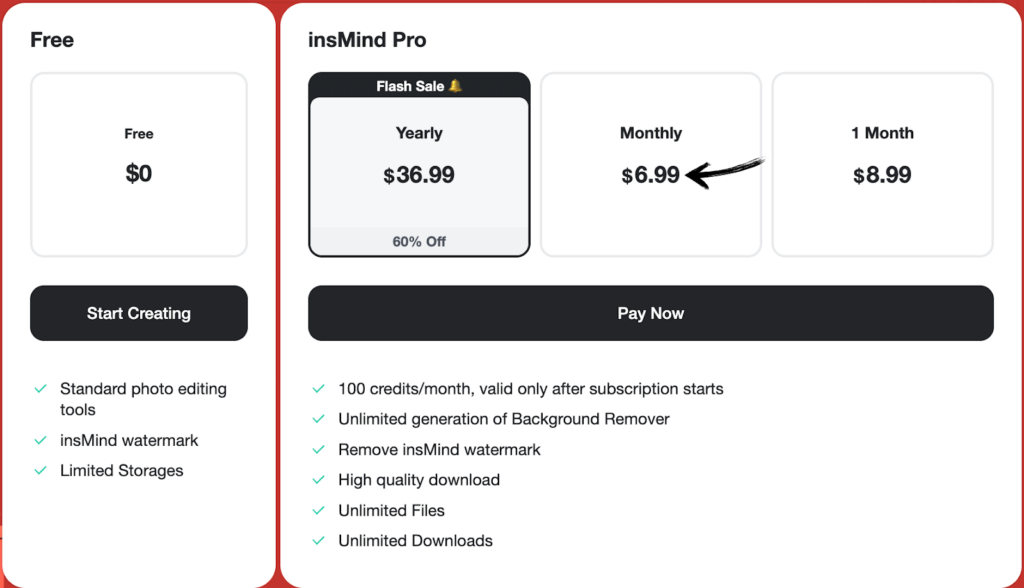Select the Free $0 plan card
Screen dimensions: 1024x588
[x=139, y=165]
